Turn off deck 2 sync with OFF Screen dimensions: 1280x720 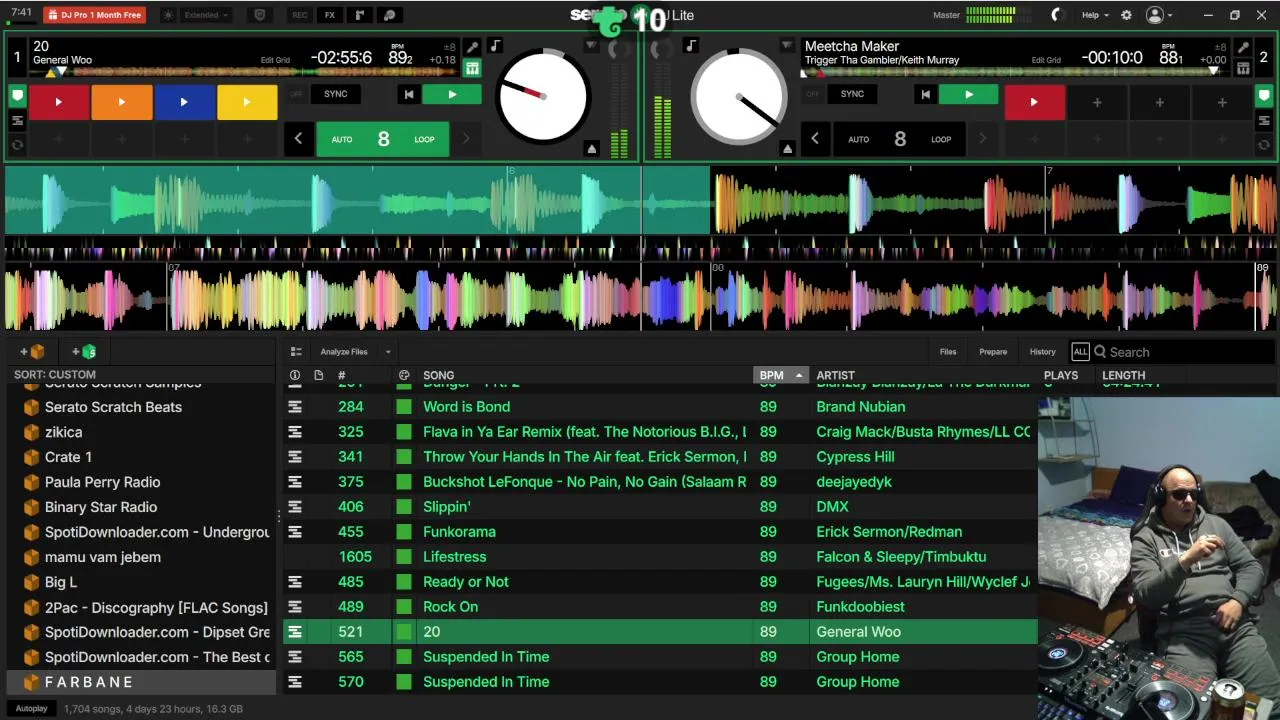813,94
